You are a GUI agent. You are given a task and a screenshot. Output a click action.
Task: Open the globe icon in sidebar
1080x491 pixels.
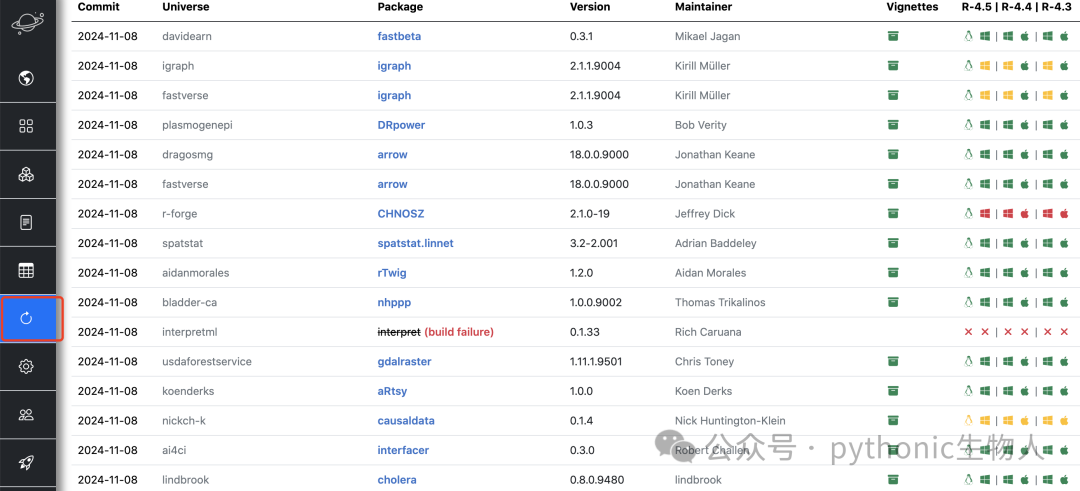point(26,78)
